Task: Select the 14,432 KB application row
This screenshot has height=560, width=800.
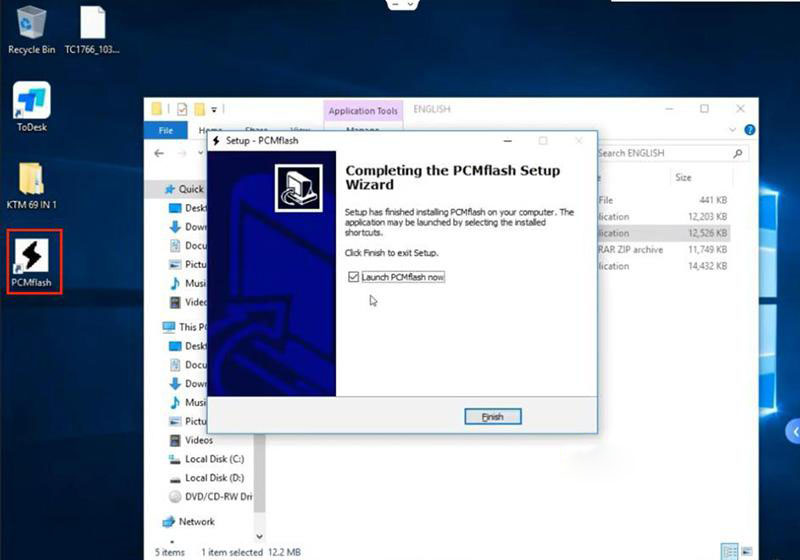Action: click(663, 266)
